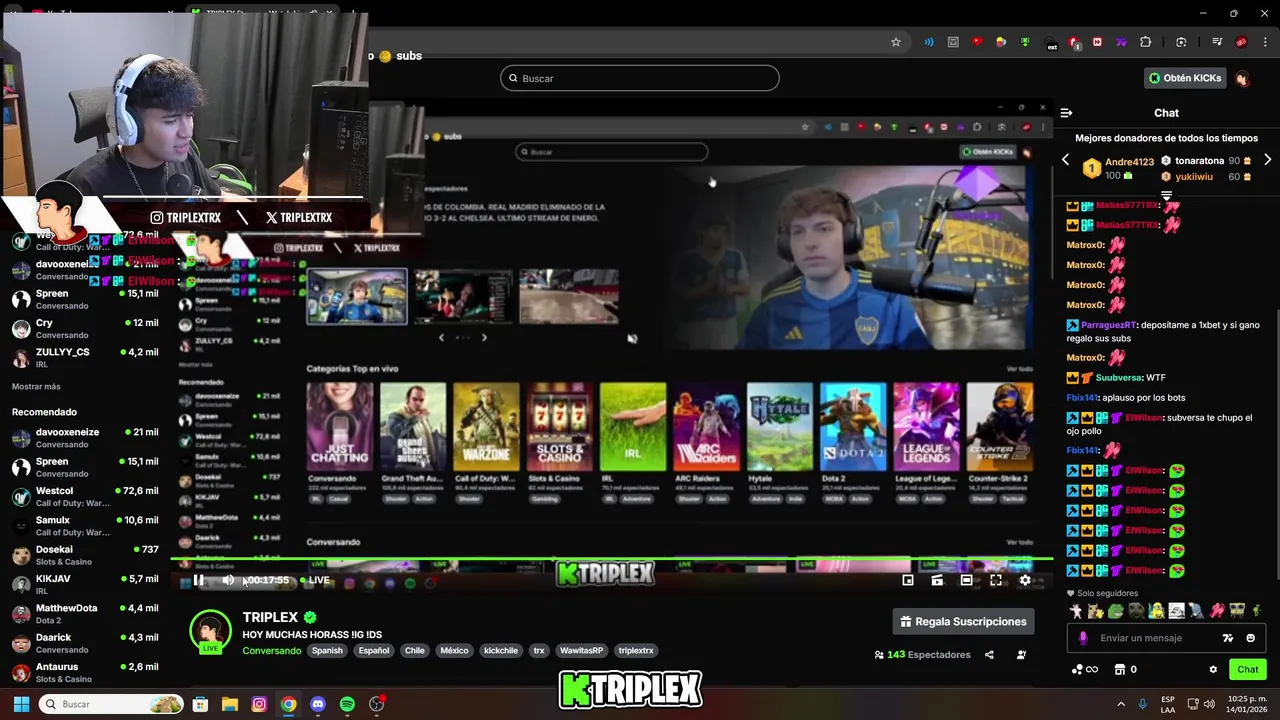This screenshot has height=720, width=1280.
Task: Mute the stream volume speaker icon
Action: click(x=228, y=580)
